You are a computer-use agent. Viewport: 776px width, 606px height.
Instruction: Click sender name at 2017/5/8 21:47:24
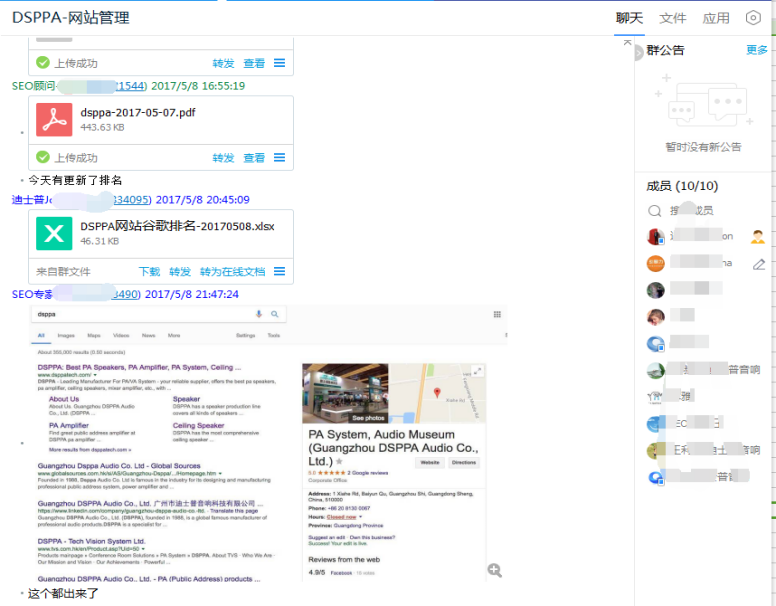[x=76, y=295]
